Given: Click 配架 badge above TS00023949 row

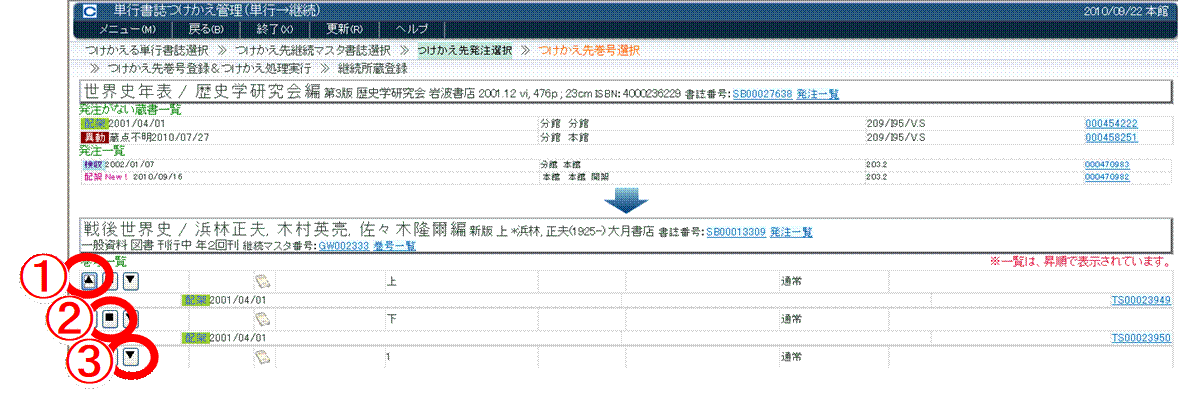Looking at the screenshot, I should 197,301.
